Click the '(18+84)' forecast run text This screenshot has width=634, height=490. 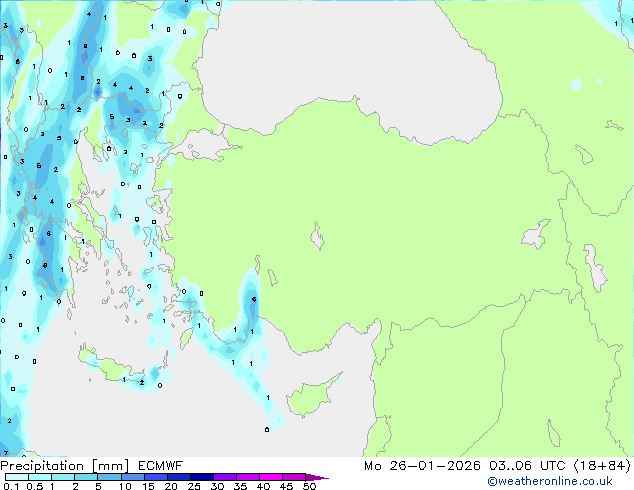pos(602,466)
